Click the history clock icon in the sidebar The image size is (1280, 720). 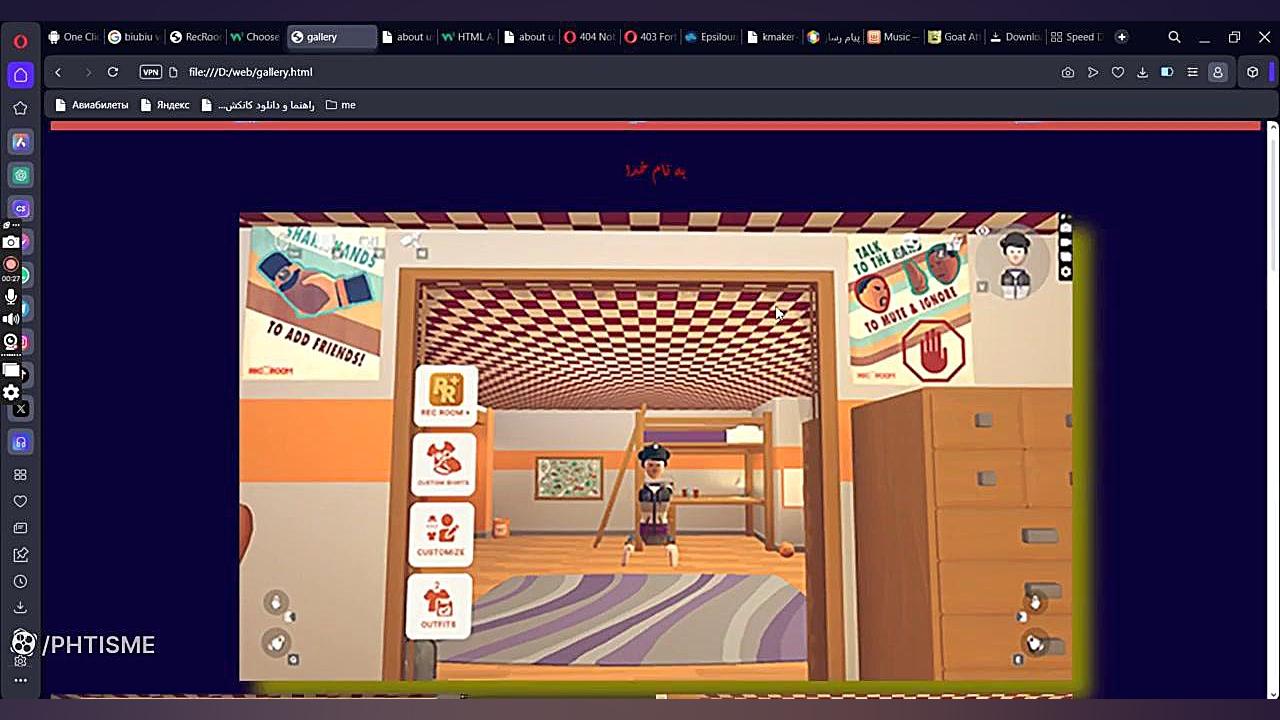pyautogui.click(x=20, y=581)
